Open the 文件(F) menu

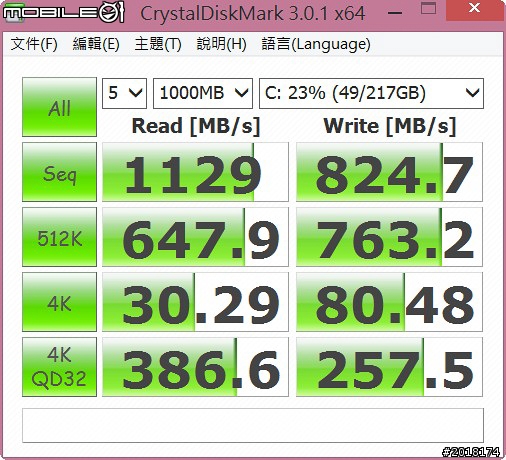pos(34,44)
